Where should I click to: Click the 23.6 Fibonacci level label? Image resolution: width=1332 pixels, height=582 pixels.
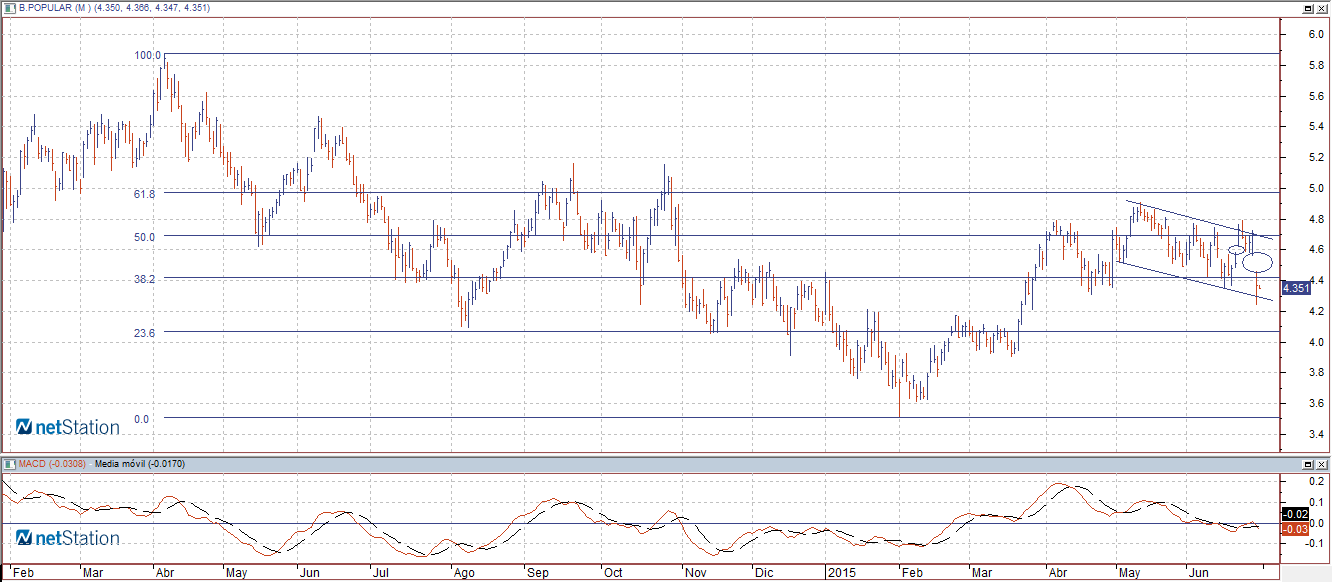[143, 334]
